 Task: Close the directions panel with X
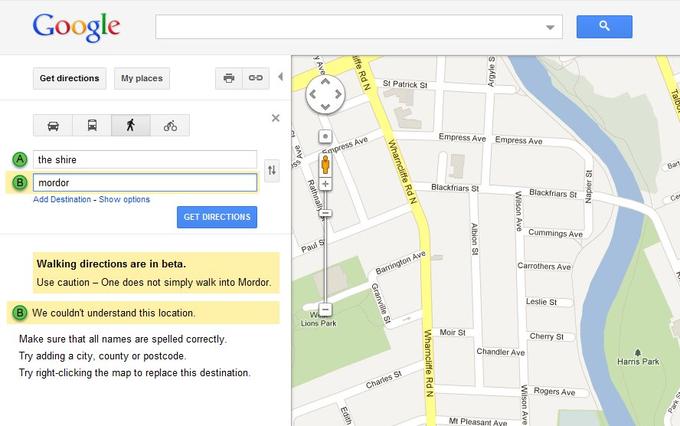(x=275, y=118)
